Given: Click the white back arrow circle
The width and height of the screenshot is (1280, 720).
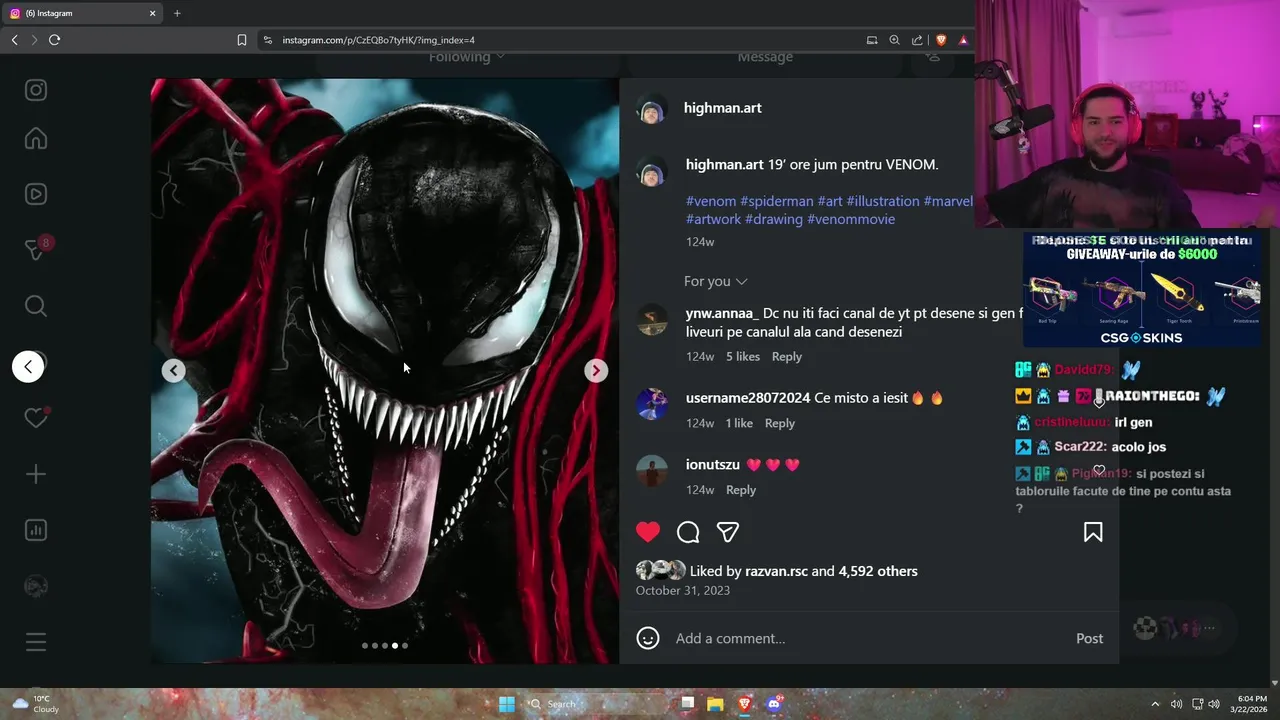Looking at the screenshot, I should pos(28,367).
